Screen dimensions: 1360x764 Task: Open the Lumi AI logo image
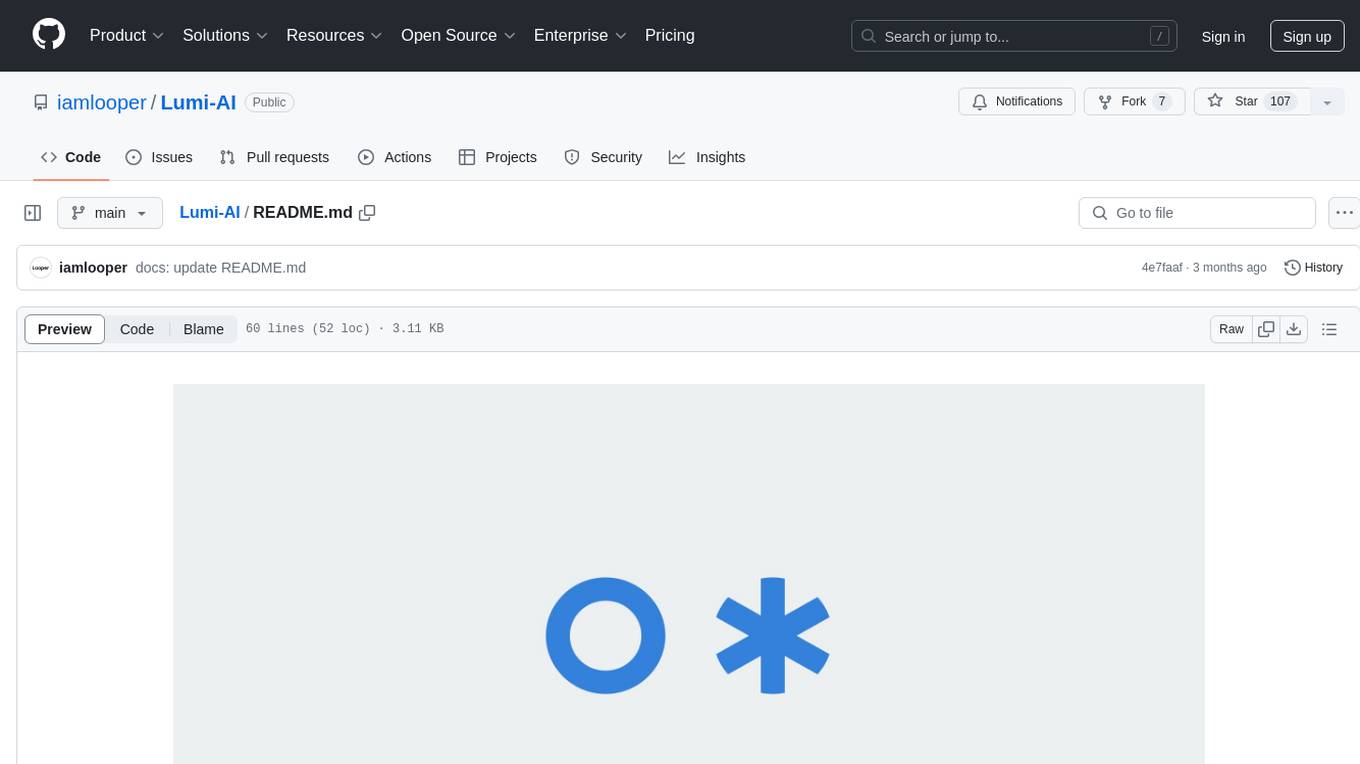(689, 574)
